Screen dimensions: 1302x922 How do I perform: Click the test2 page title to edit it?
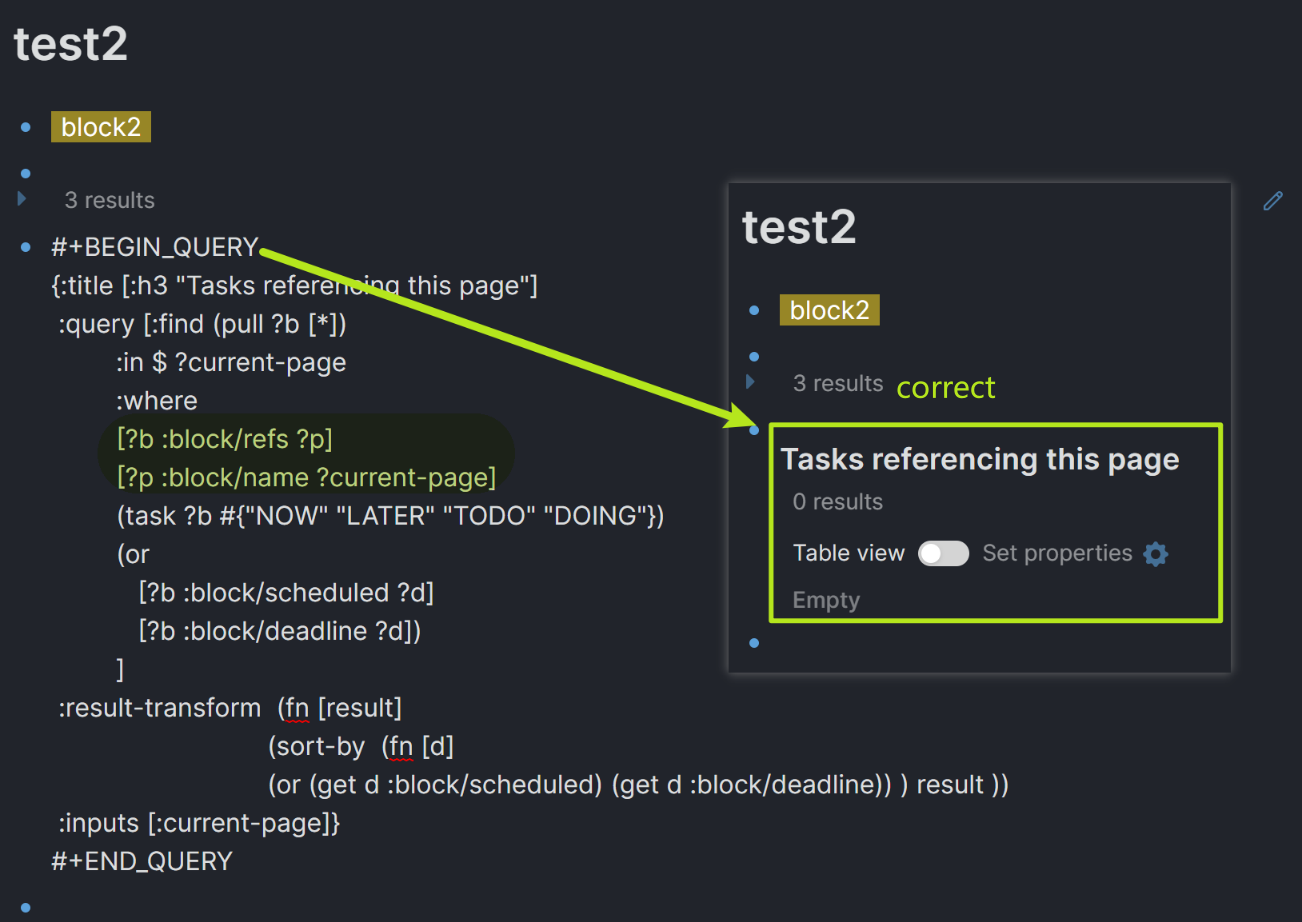pos(70,43)
